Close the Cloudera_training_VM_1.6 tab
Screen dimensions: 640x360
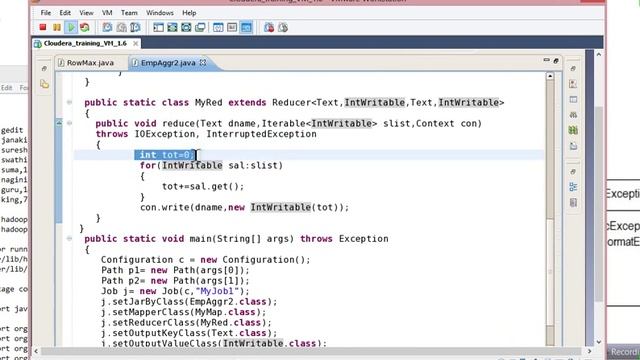pyautogui.click(x=135, y=43)
